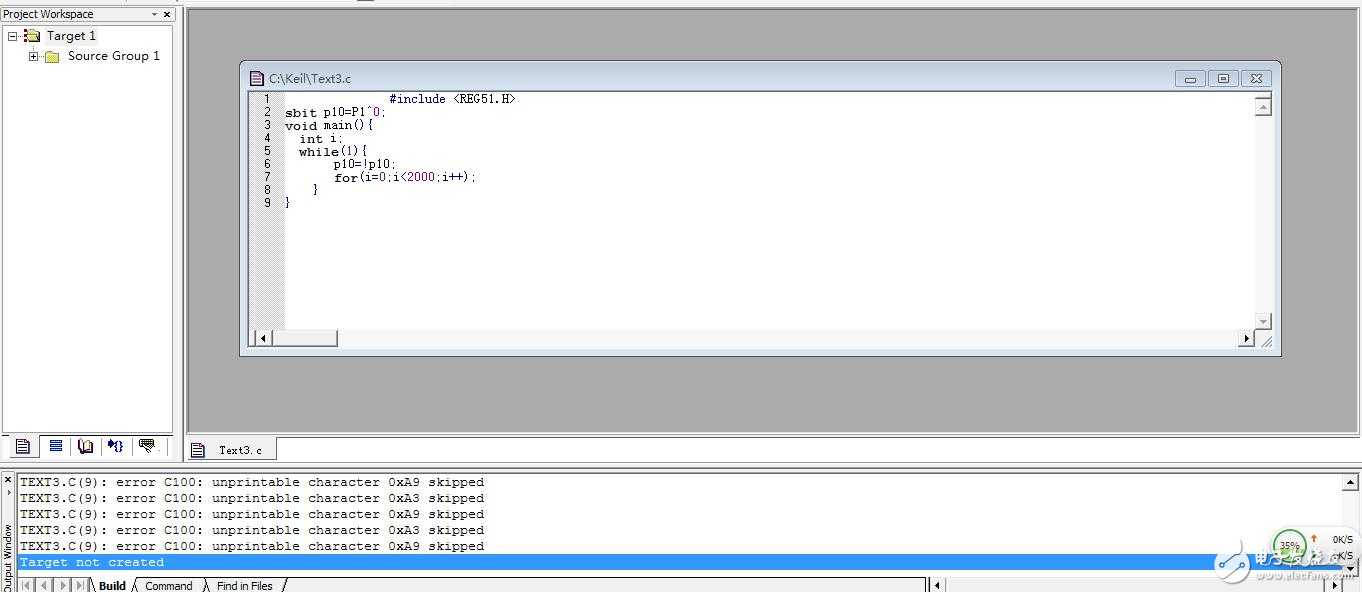The width and height of the screenshot is (1362, 592).
Task: Click the editor horizontal scroll left arrow
Action: tap(263, 338)
